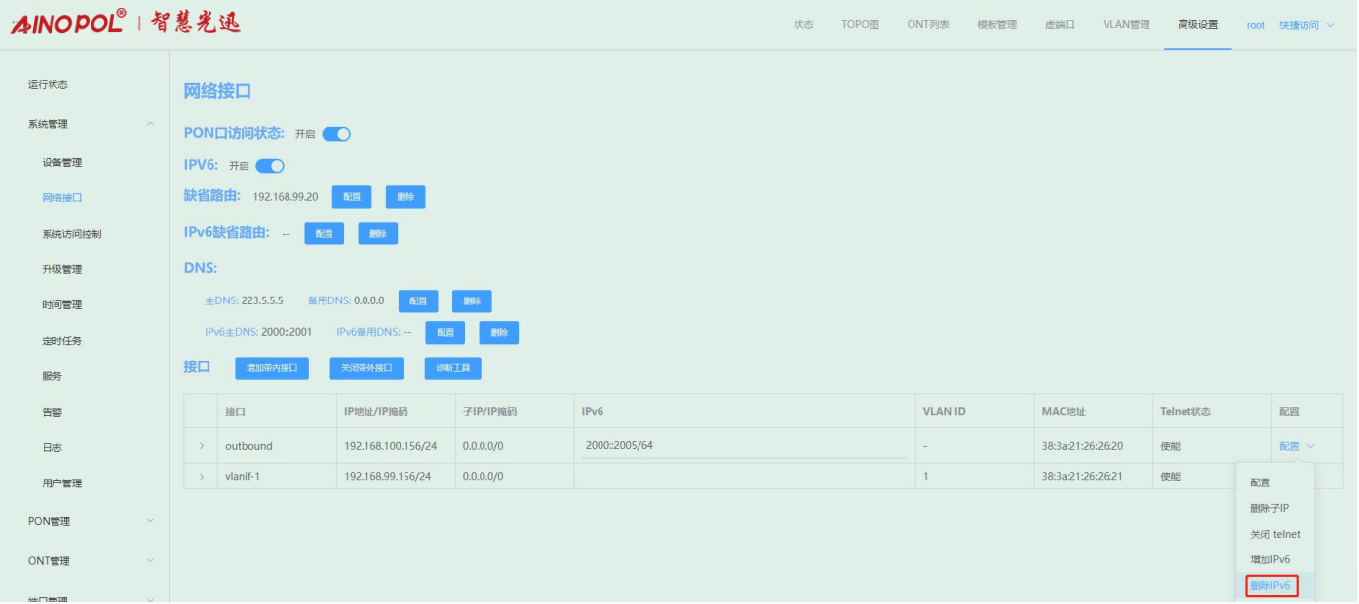Select 增加IPv6 menu entry
Image resolution: width=1359 pixels, height=604 pixels.
pyautogui.click(x=1270, y=560)
